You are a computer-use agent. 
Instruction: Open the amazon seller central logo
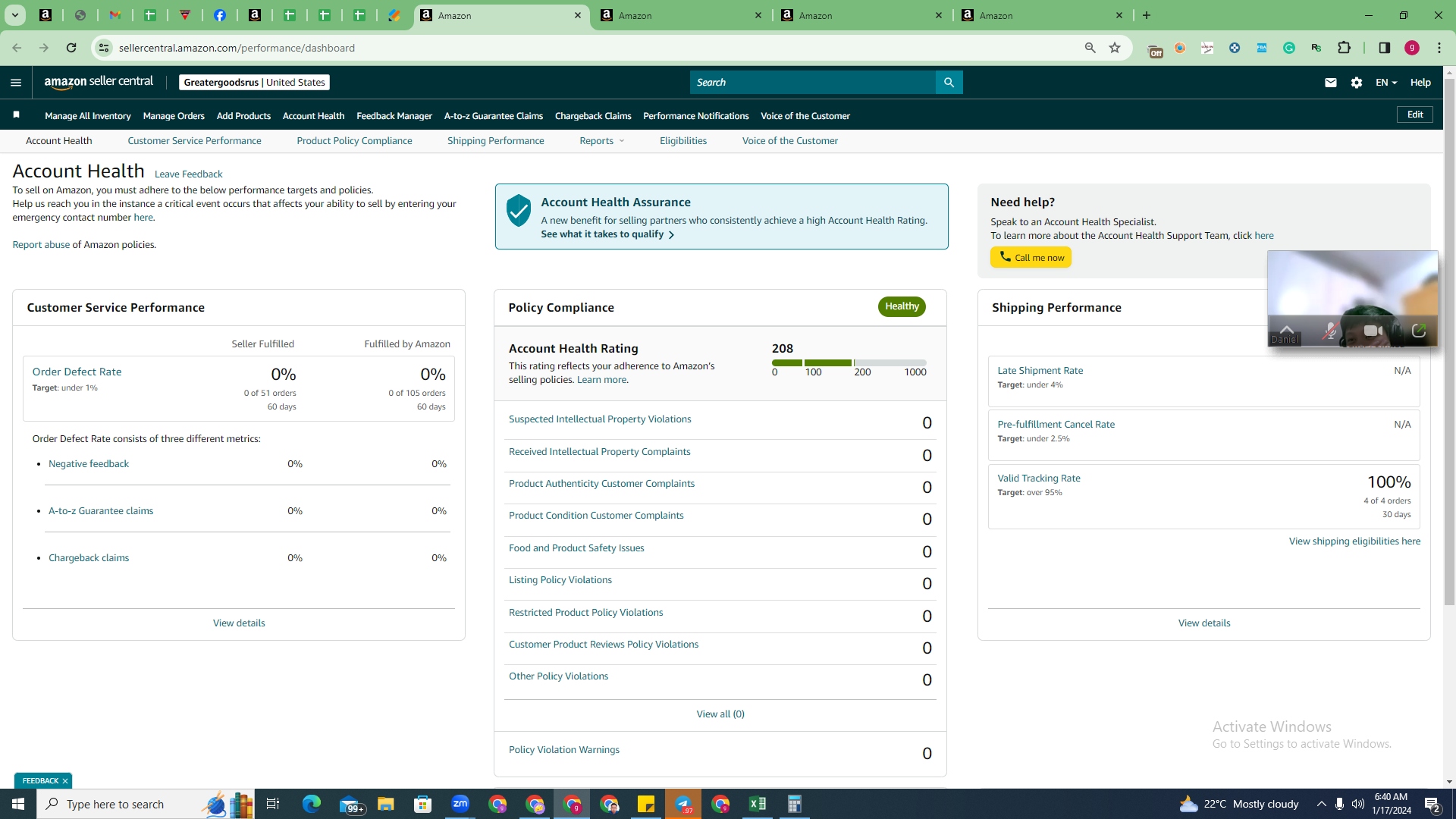pyautogui.click(x=99, y=82)
